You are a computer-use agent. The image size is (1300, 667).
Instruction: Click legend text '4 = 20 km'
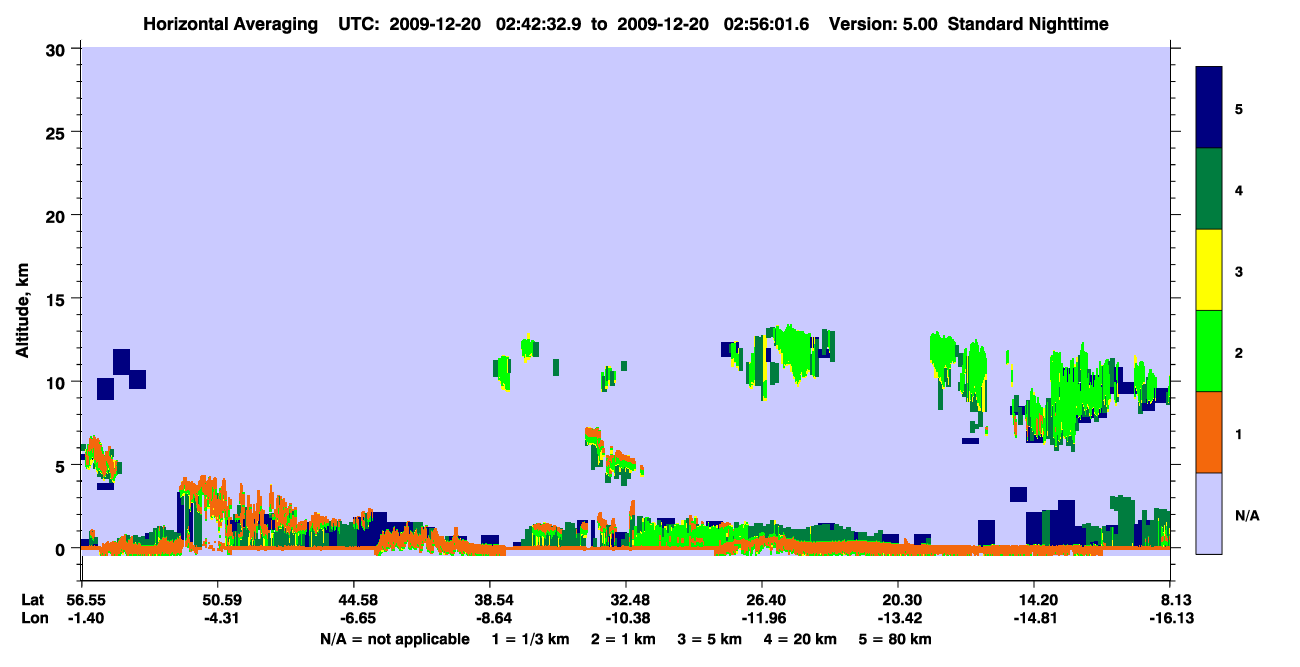pyautogui.click(x=801, y=639)
